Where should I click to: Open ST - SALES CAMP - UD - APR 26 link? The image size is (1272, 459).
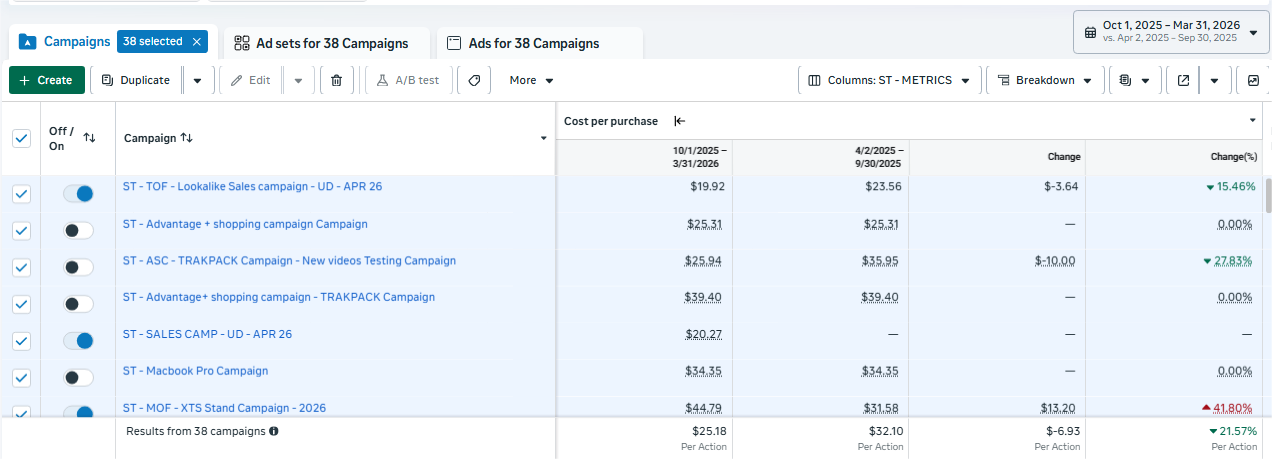pos(207,334)
